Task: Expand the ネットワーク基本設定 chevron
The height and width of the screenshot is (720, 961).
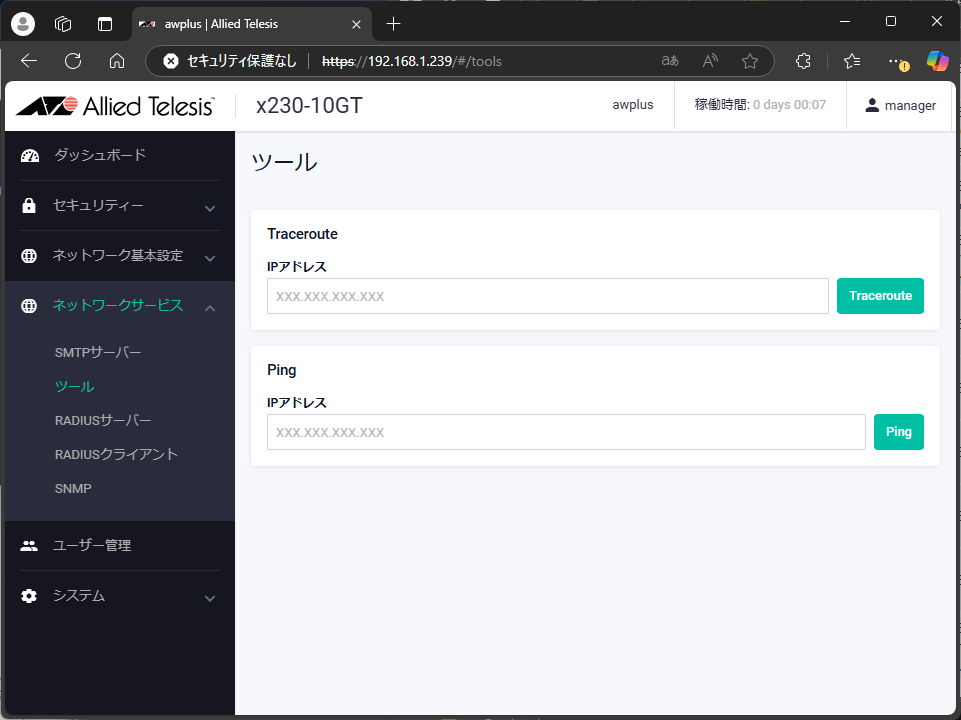Action: 210,258
